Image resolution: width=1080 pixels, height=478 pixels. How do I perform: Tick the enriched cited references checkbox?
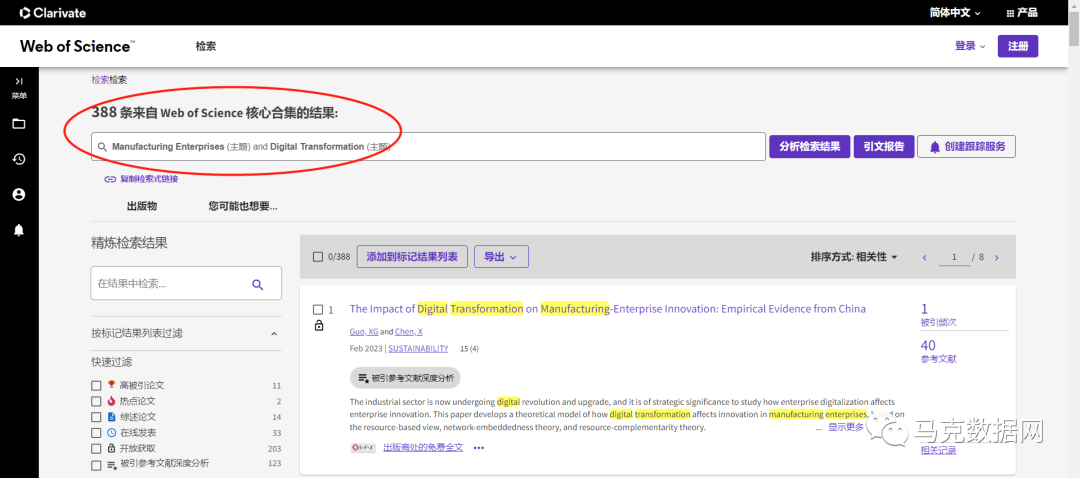click(96, 465)
